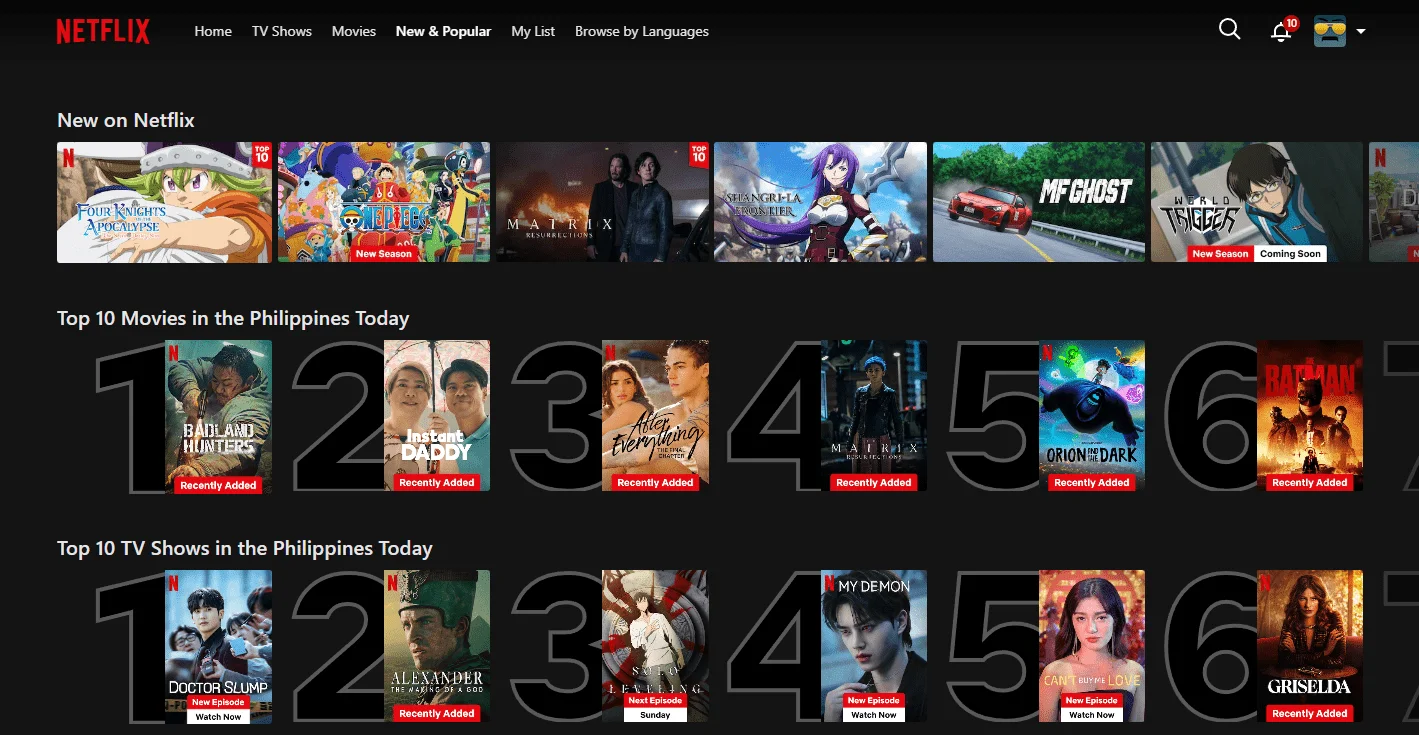Open After Everything movie poster
This screenshot has height=735, width=1419.
click(655, 416)
